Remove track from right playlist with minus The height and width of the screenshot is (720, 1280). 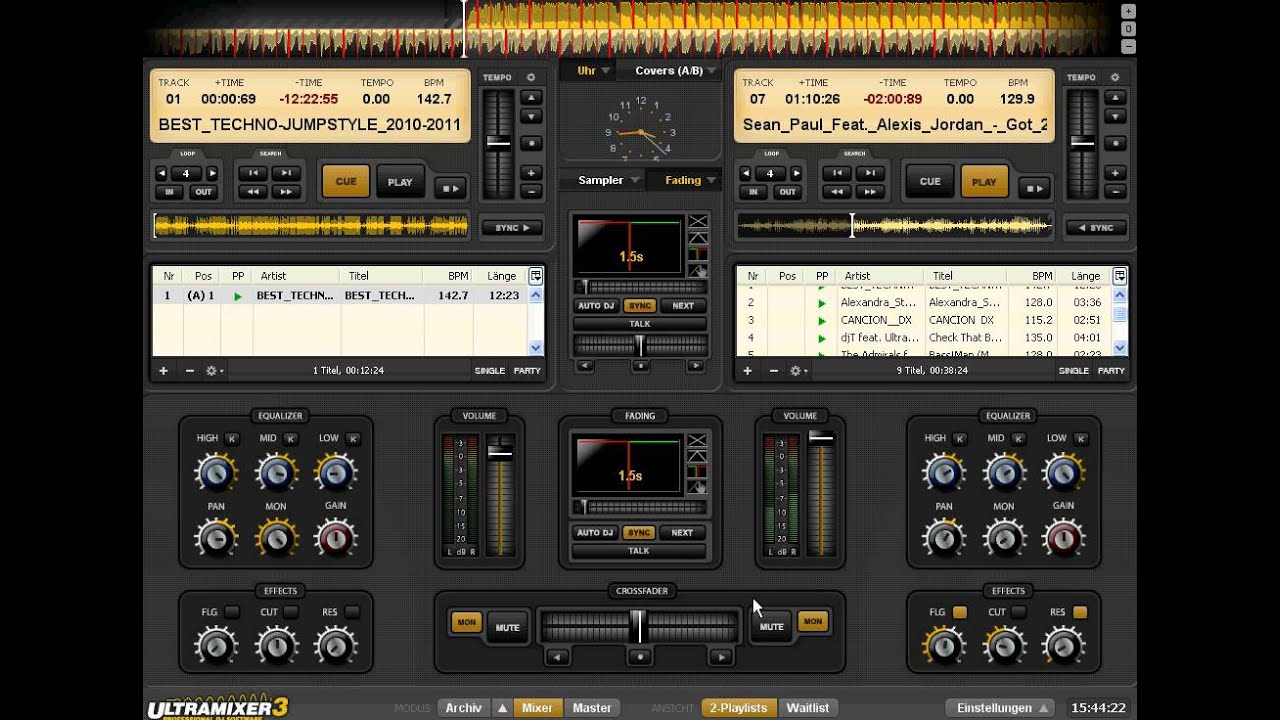point(773,371)
